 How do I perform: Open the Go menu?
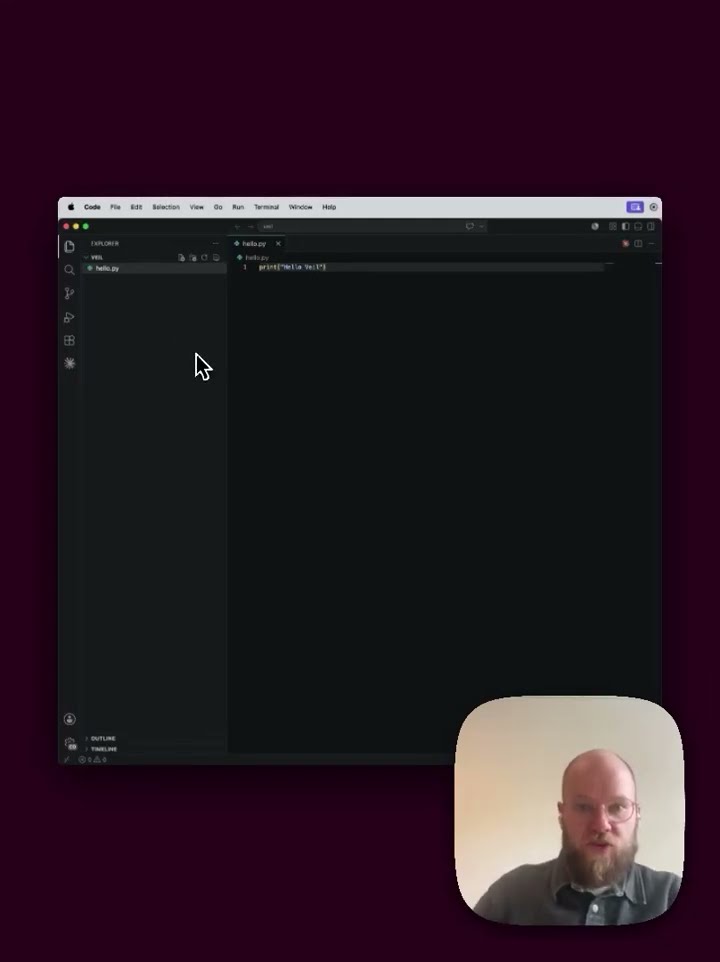point(218,207)
